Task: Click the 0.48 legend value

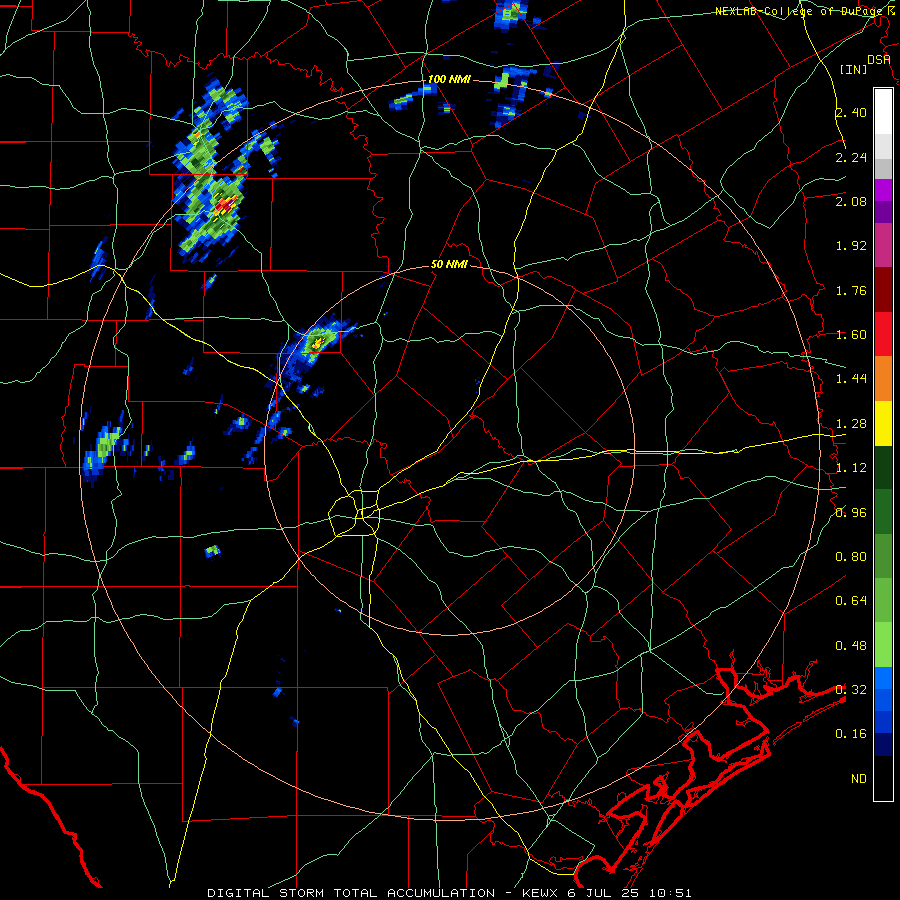Action: (851, 646)
